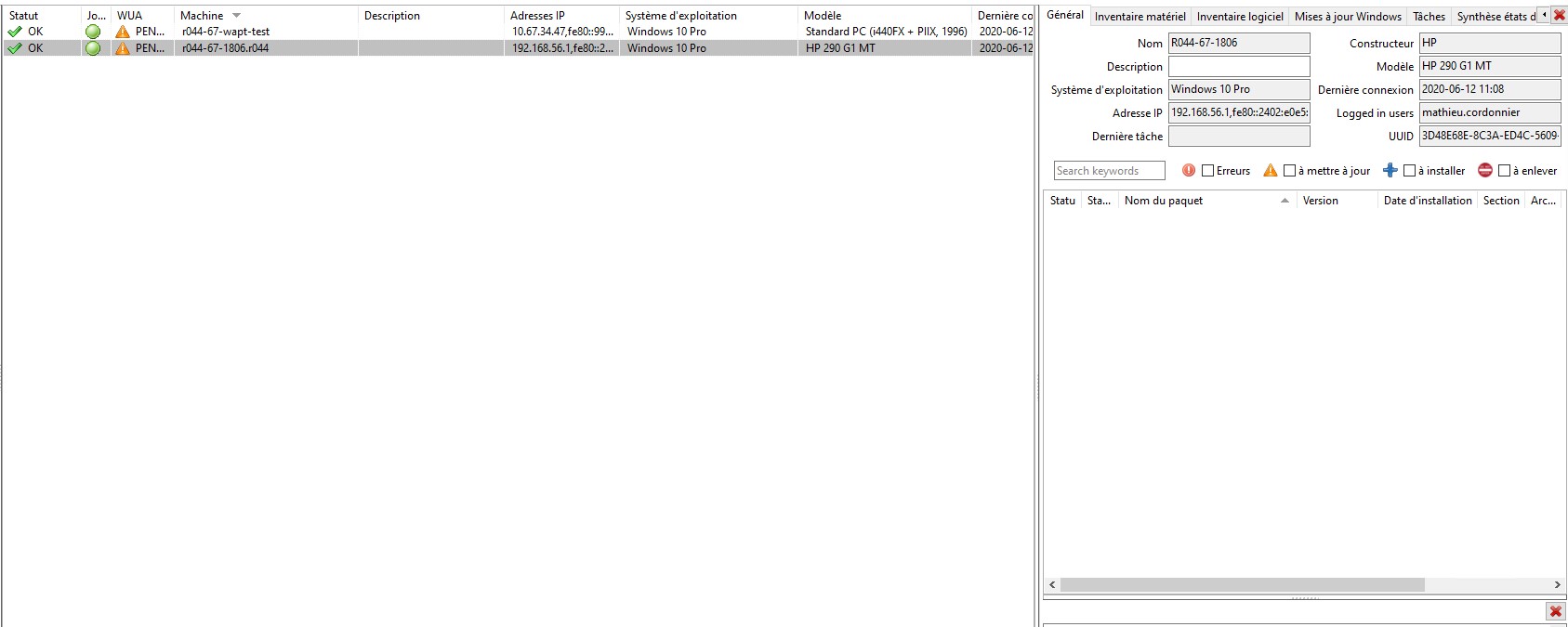The image size is (1568, 627).
Task: Click the horizontal scrollbar under the package list
Action: click(1242, 585)
